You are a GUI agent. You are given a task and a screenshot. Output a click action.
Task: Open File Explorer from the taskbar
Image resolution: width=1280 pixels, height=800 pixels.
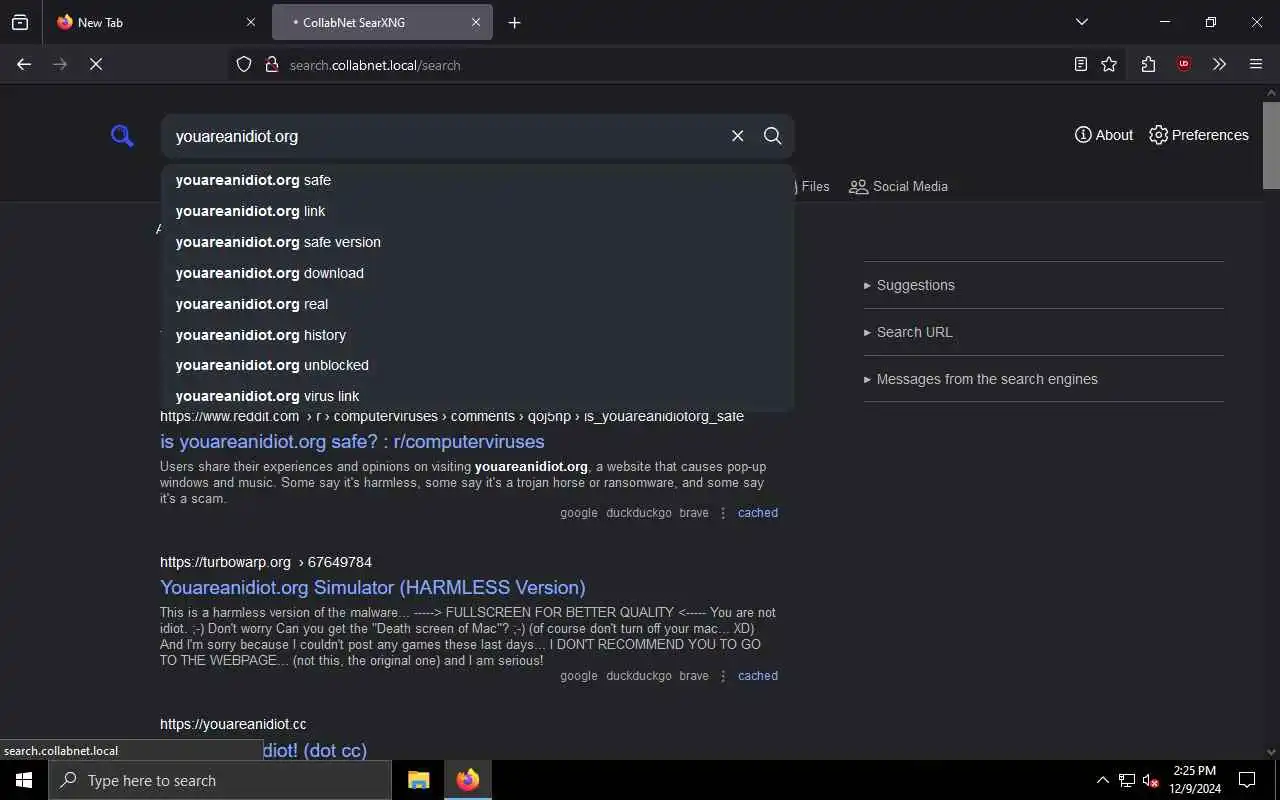[x=418, y=780]
